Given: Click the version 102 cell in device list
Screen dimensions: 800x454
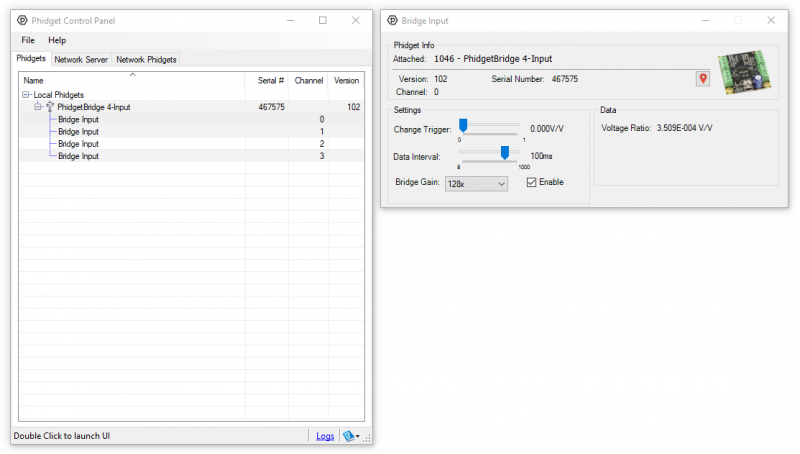Looking at the screenshot, I should tap(354, 107).
